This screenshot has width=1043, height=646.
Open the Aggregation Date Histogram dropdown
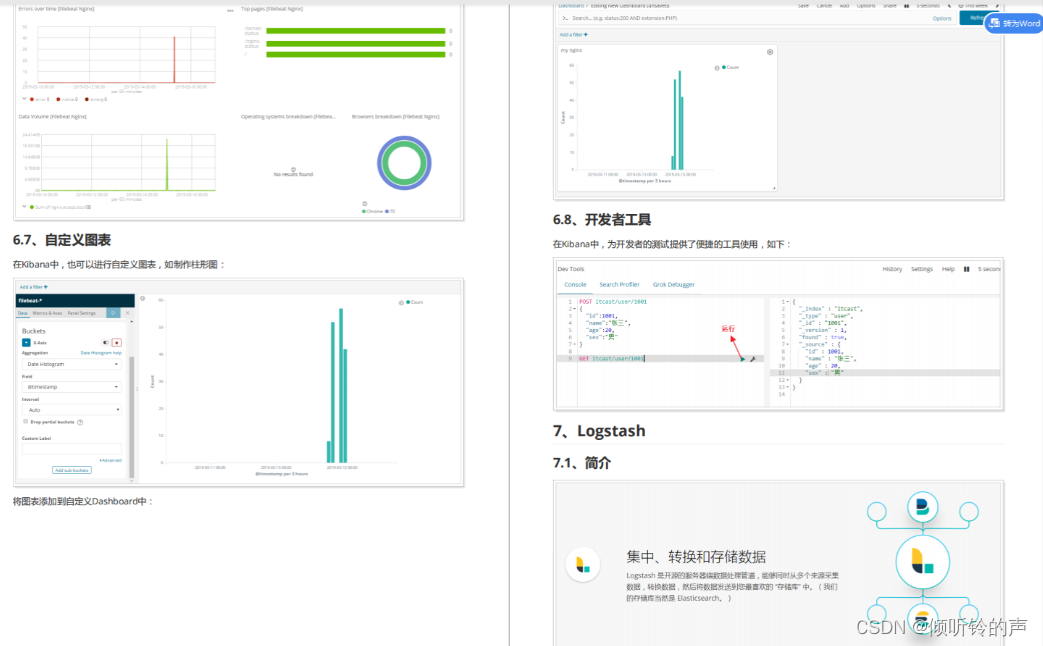point(72,364)
